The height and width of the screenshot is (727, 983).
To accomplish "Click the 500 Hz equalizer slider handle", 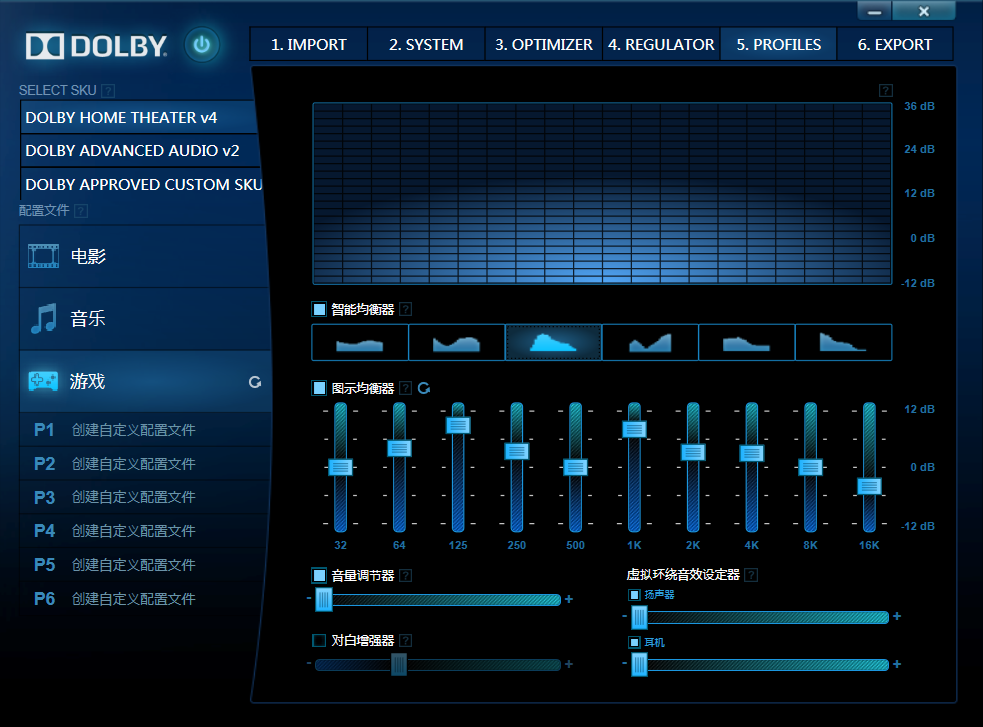I will 576,467.
